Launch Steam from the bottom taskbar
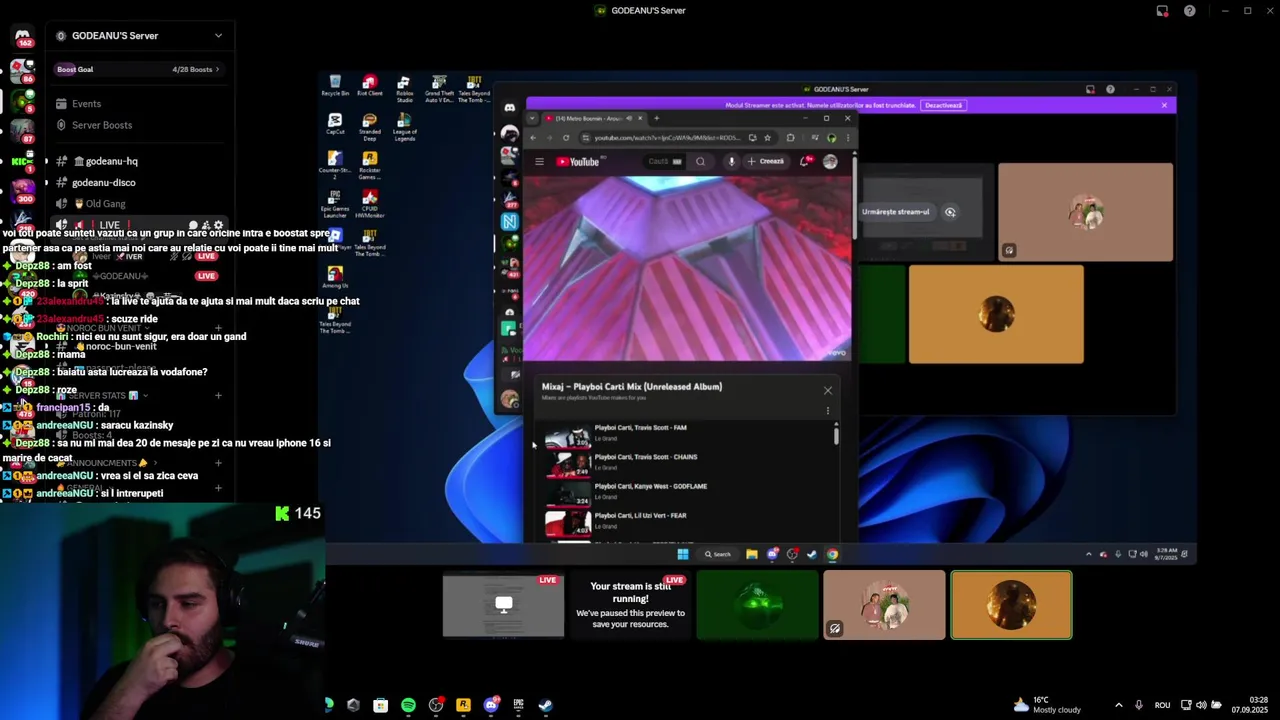The height and width of the screenshot is (720, 1280). click(x=545, y=706)
